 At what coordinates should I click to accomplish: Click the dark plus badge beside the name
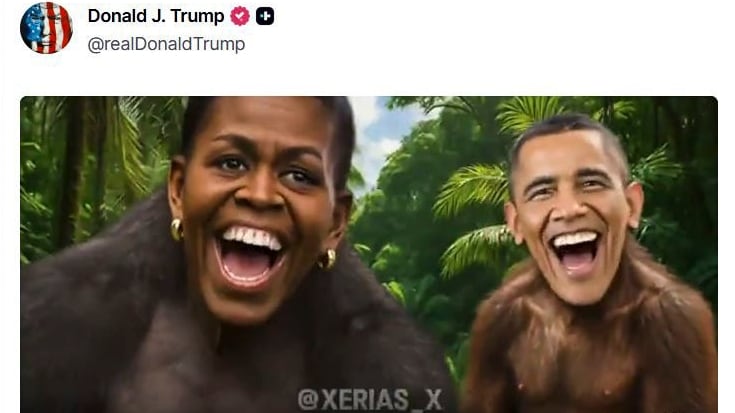(x=265, y=16)
